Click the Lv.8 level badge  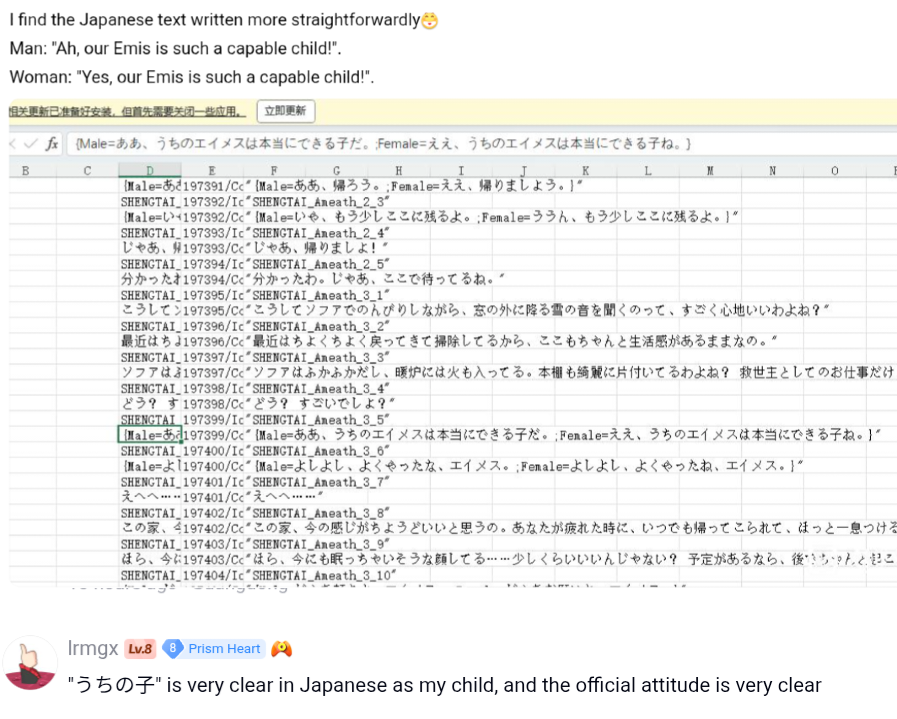[140, 649]
